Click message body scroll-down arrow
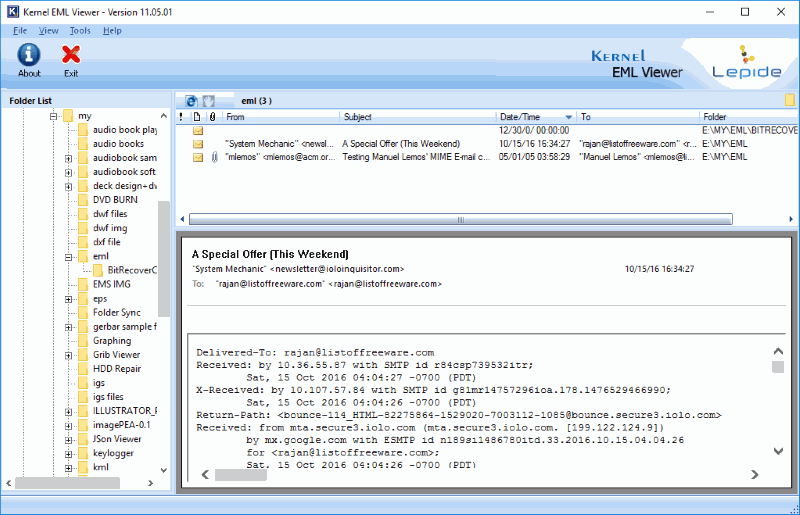 [778, 451]
